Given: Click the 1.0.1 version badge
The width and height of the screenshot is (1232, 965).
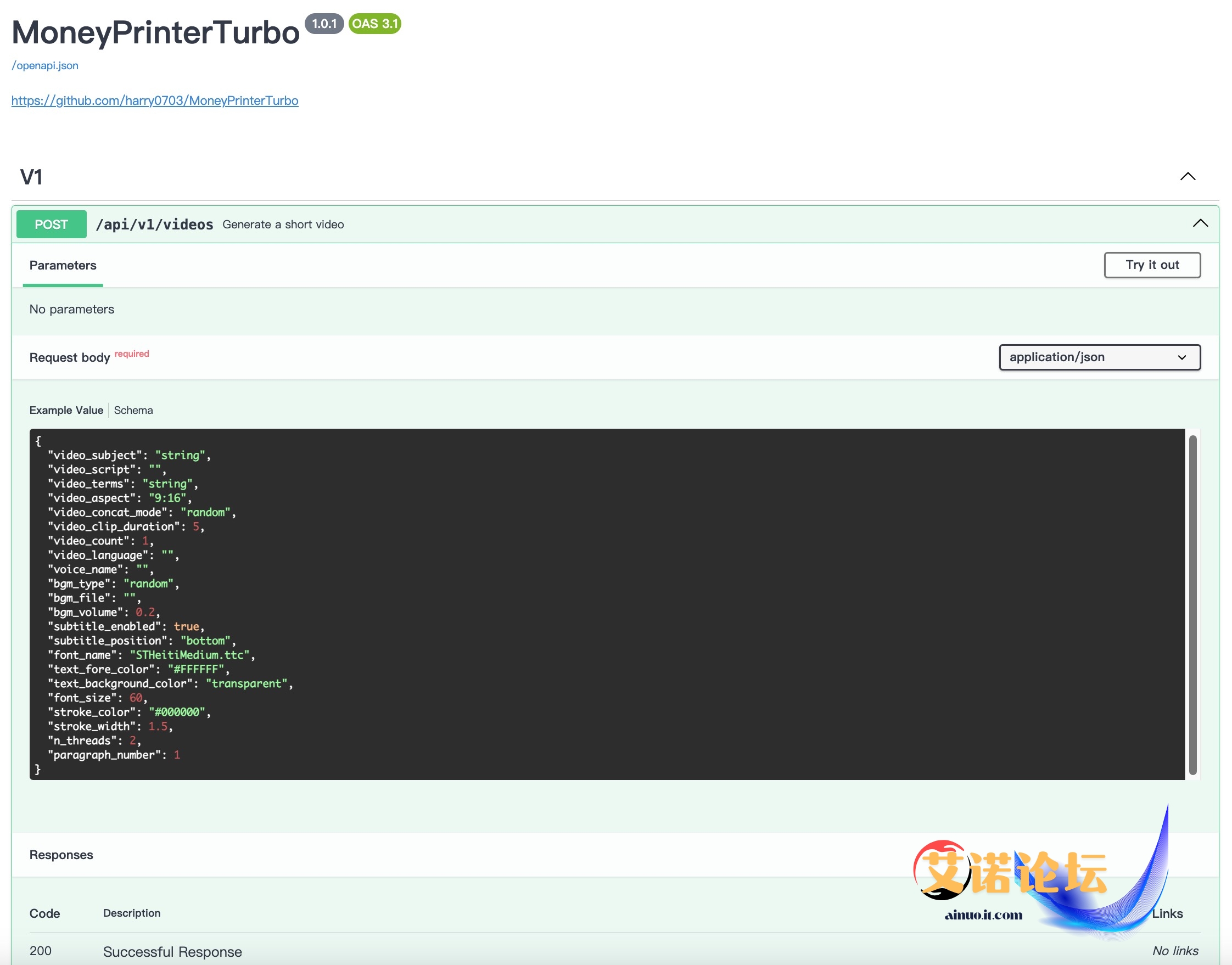Looking at the screenshot, I should pyautogui.click(x=324, y=24).
